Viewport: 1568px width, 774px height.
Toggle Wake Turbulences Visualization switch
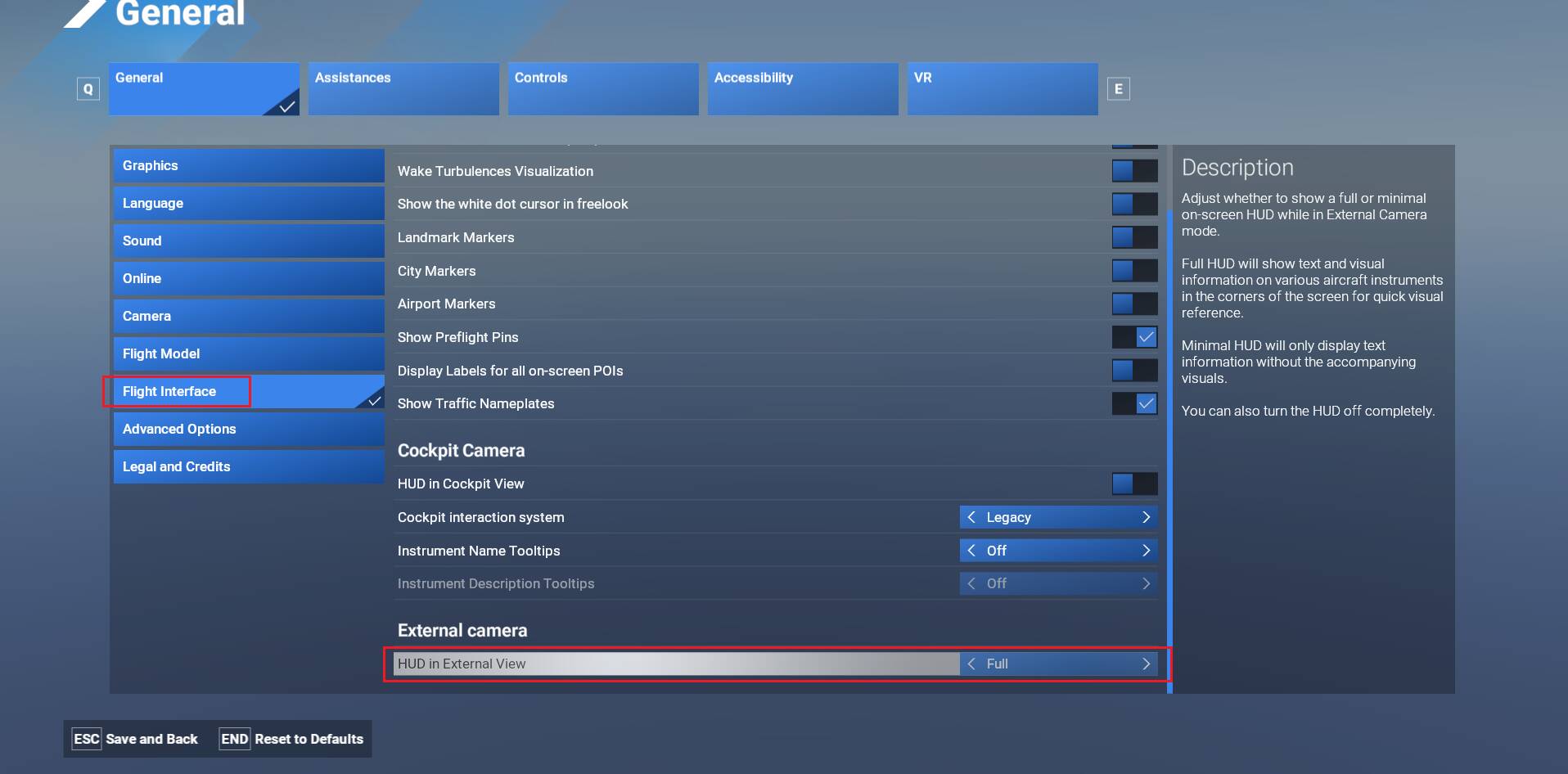tap(1134, 171)
